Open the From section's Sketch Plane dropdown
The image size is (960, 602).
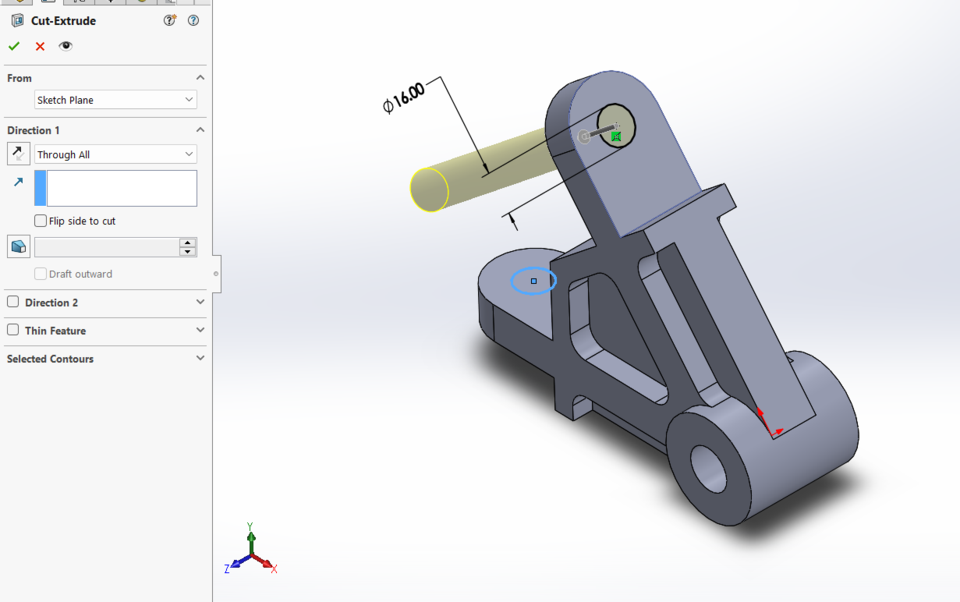(x=114, y=99)
